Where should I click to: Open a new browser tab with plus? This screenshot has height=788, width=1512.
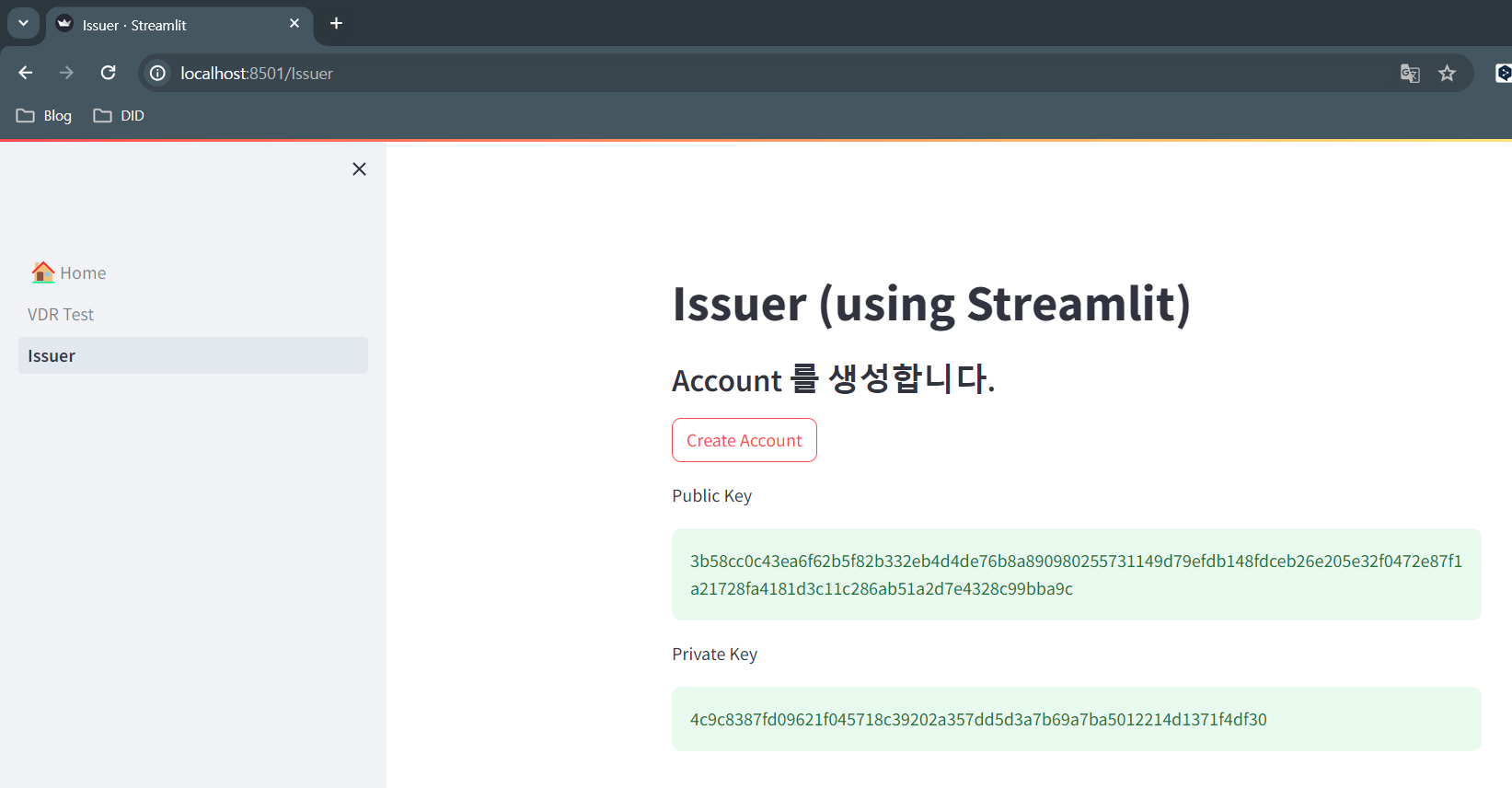337,24
